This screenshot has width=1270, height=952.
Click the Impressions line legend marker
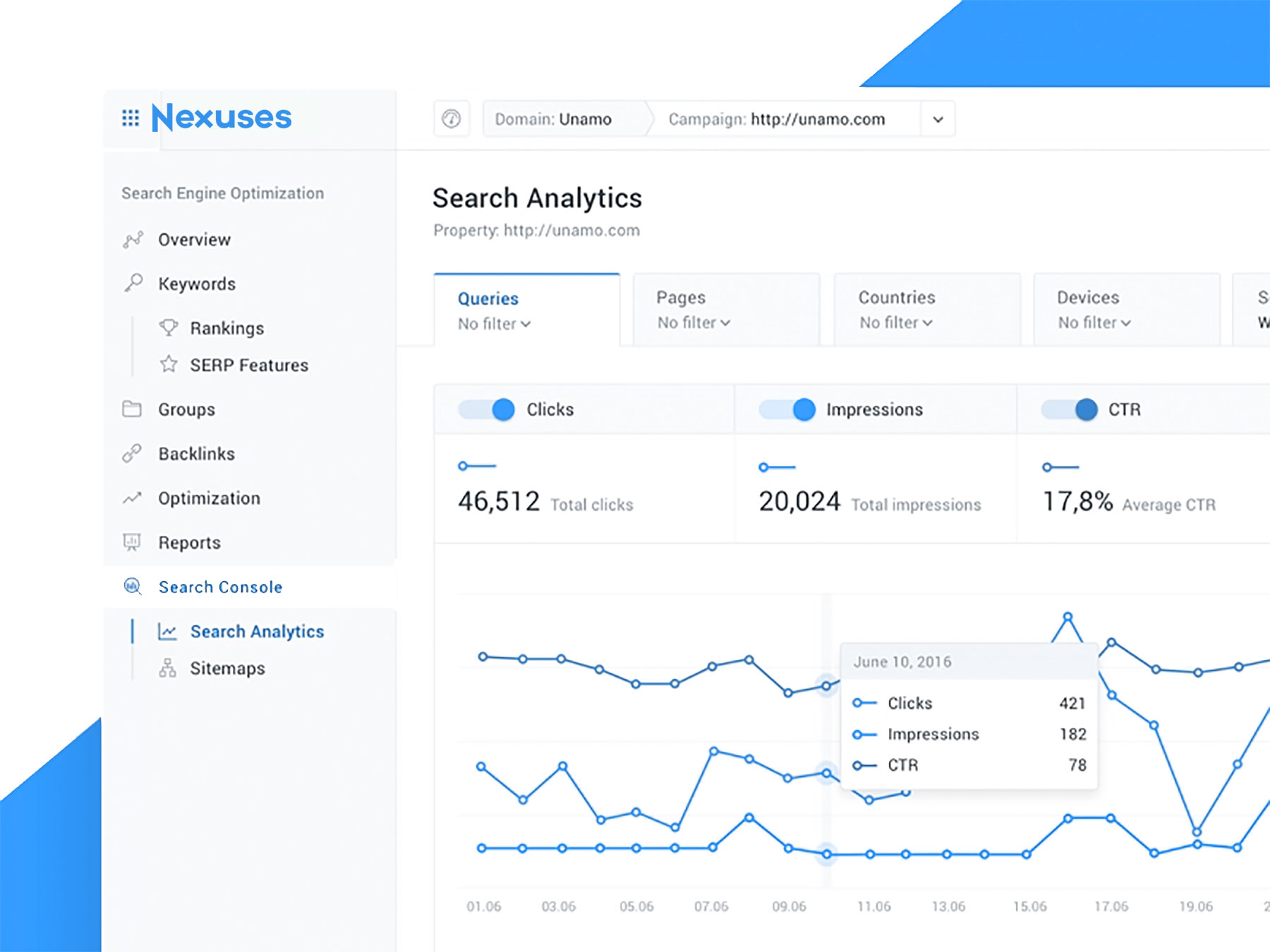777,467
